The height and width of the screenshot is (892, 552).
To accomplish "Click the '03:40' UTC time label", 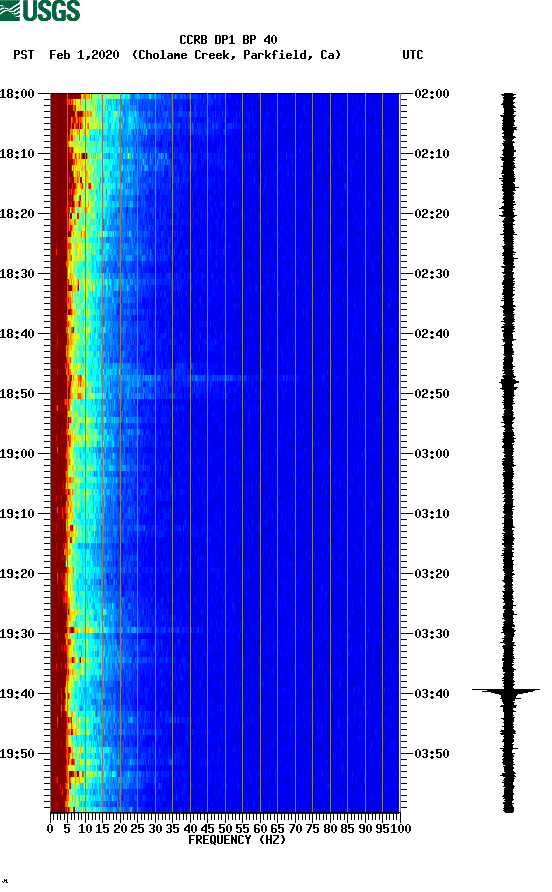I will point(432,694).
